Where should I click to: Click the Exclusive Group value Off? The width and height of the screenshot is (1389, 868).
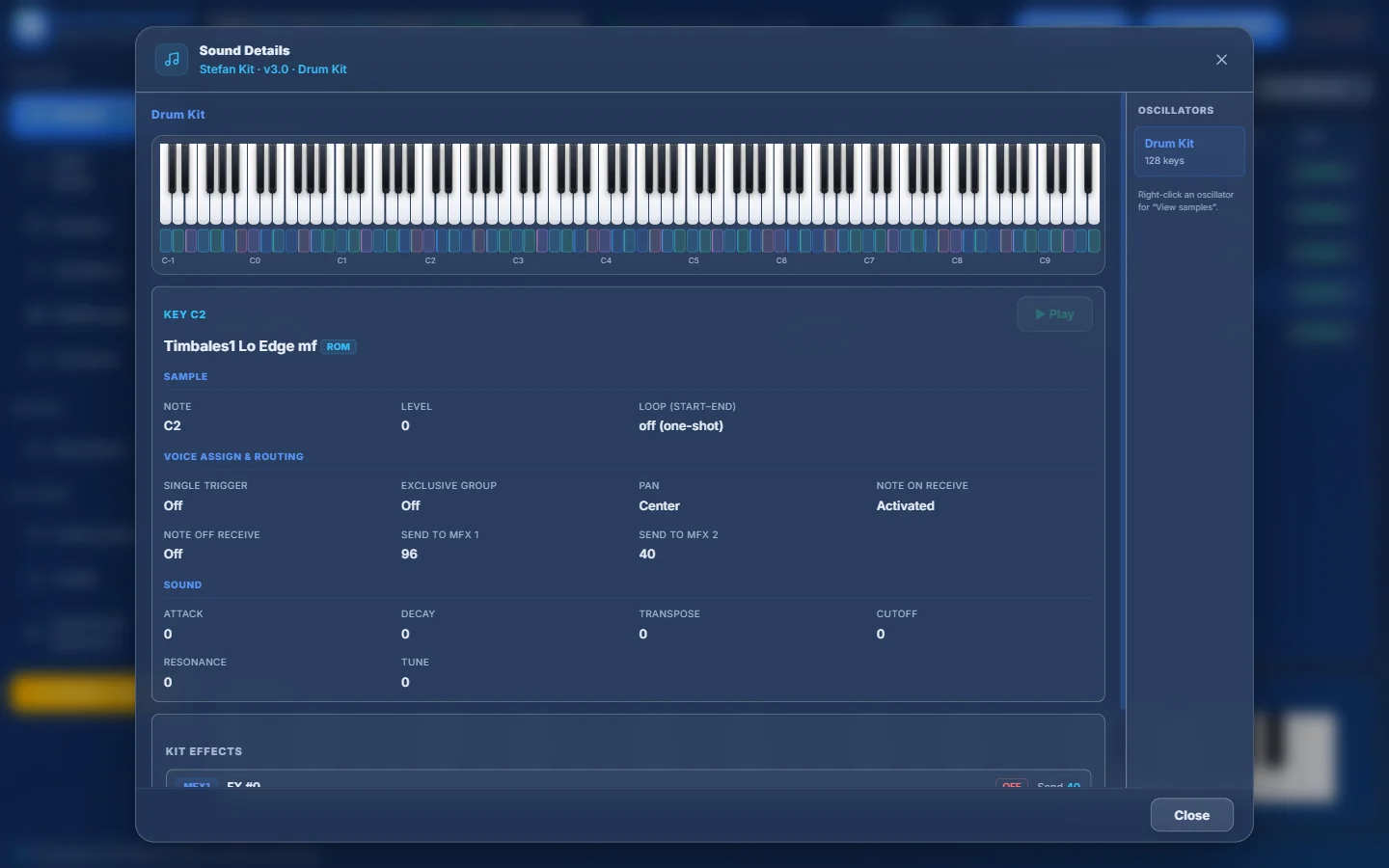410,505
